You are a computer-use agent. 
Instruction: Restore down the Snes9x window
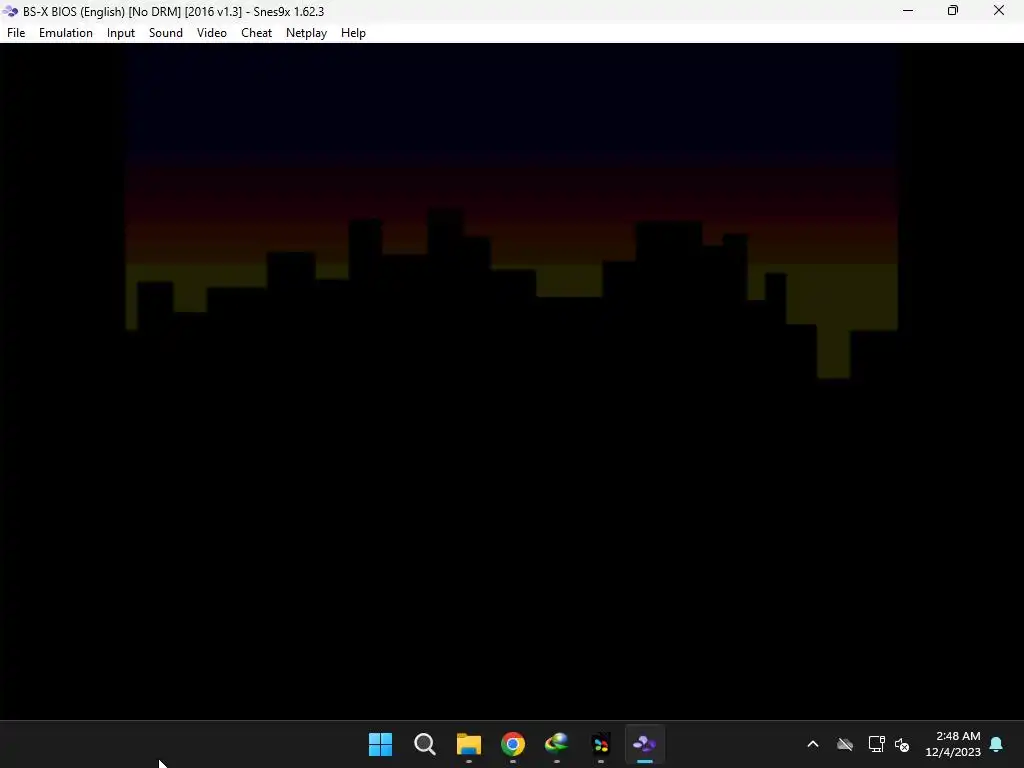click(953, 11)
